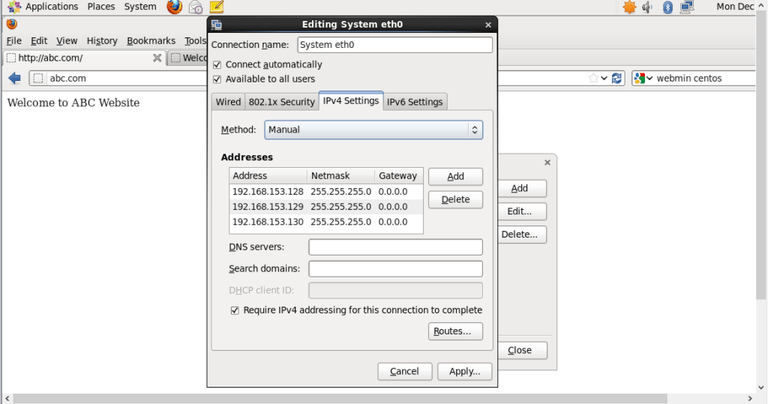
Task: Close the Network Connections window behind
Action: 548,163
